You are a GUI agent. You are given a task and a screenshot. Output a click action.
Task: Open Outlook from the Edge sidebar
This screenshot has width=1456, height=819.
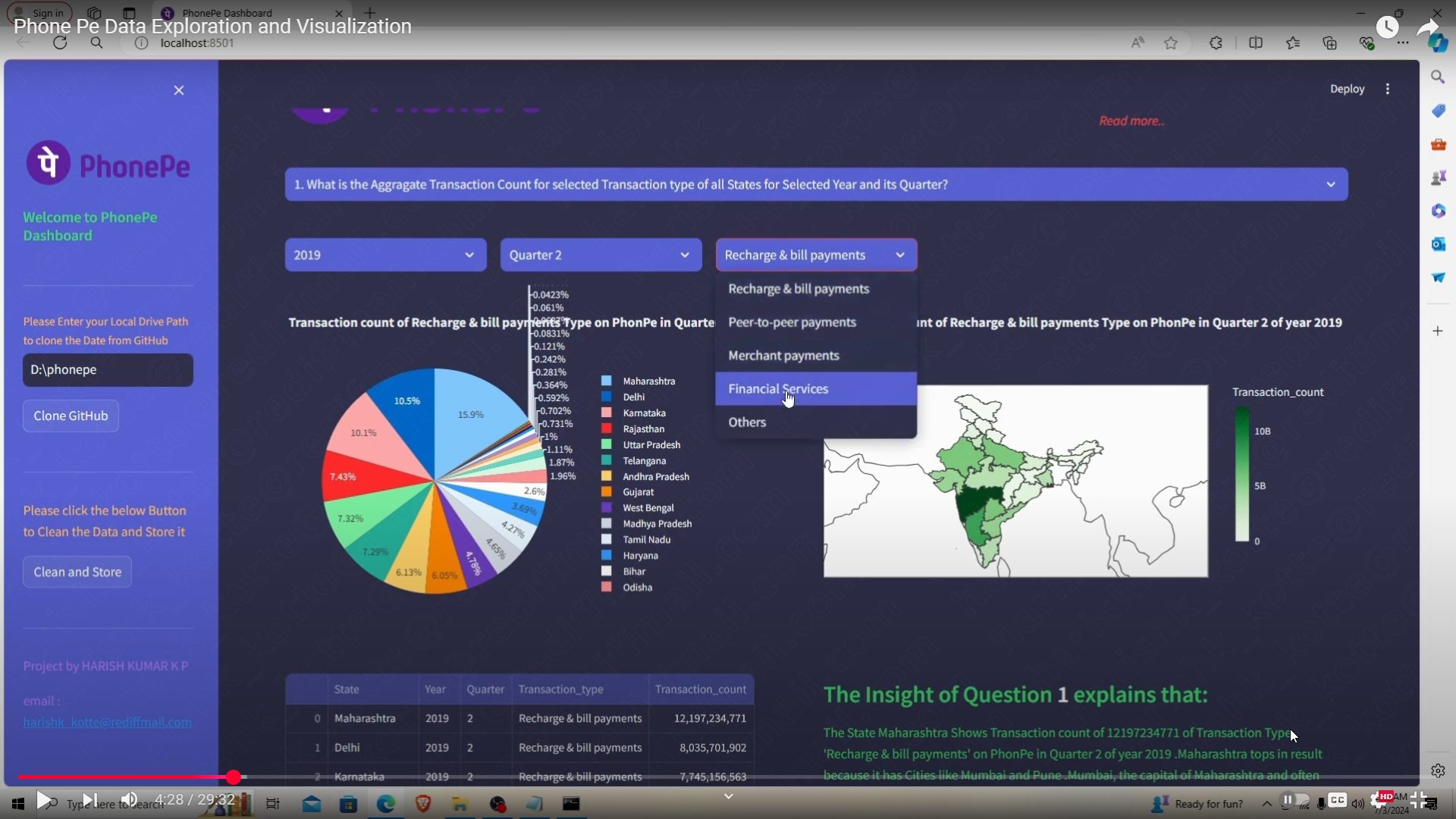1439,244
